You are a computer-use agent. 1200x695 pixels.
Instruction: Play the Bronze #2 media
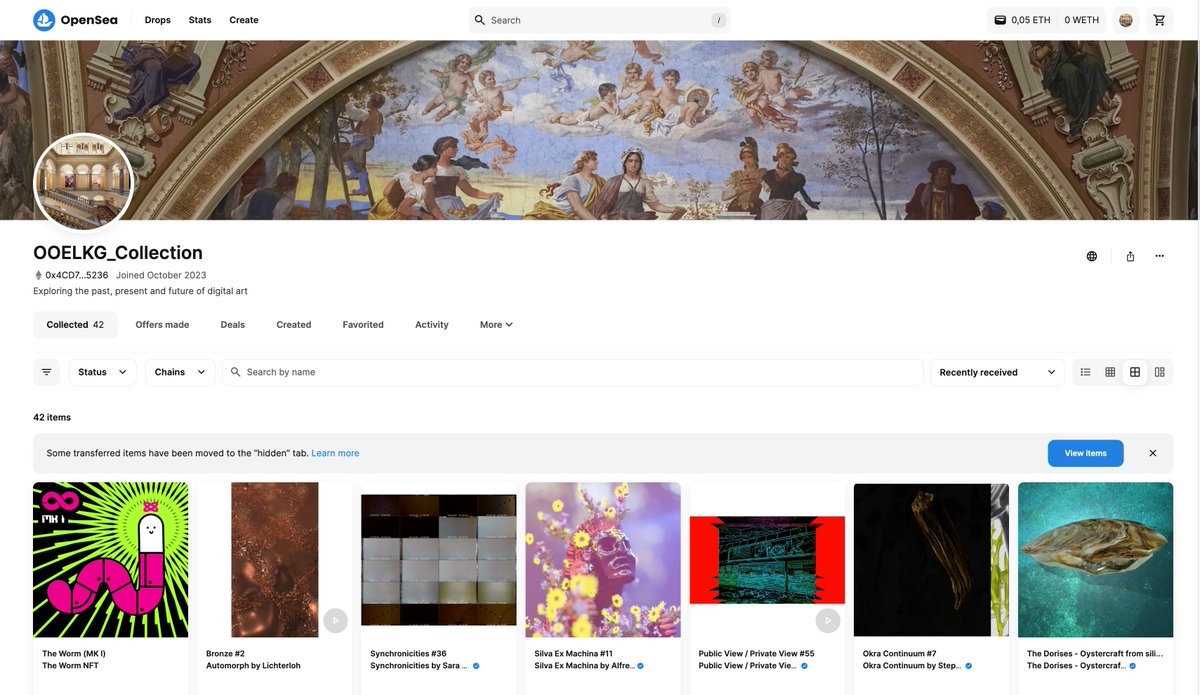click(x=336, y=621)
